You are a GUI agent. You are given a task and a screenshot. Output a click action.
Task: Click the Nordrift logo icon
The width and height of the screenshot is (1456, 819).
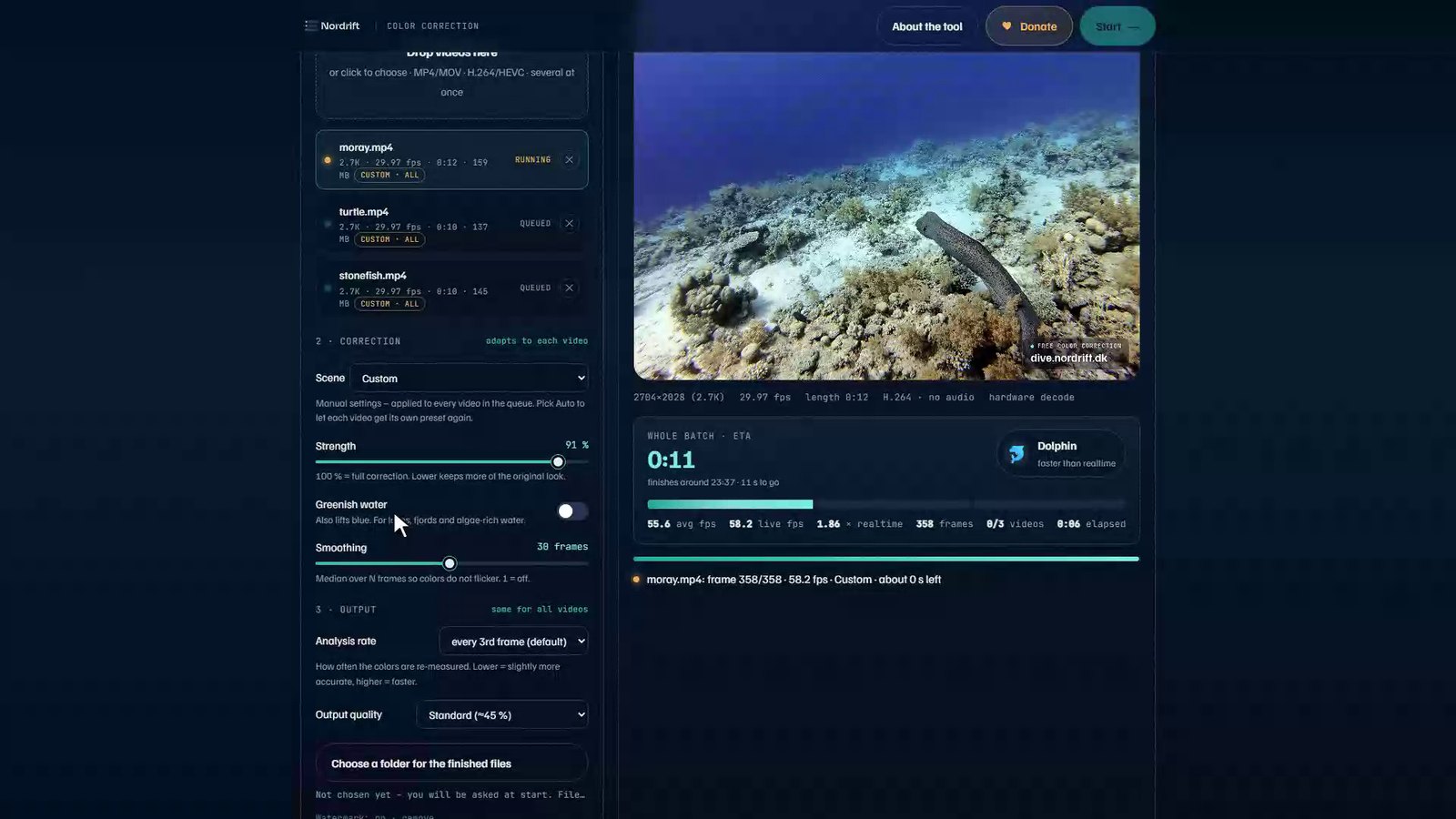point(311,25)
